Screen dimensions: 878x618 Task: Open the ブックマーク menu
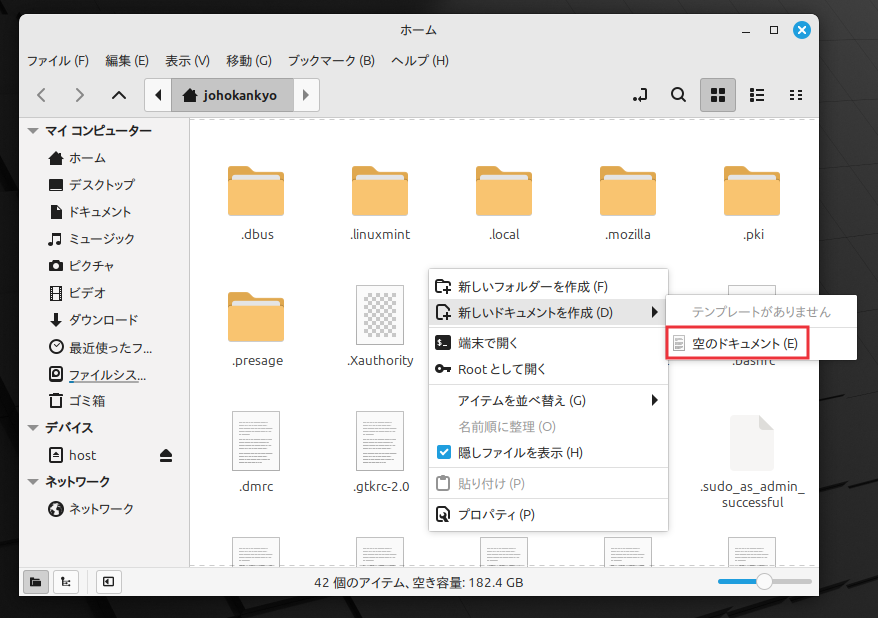point(331,60)
